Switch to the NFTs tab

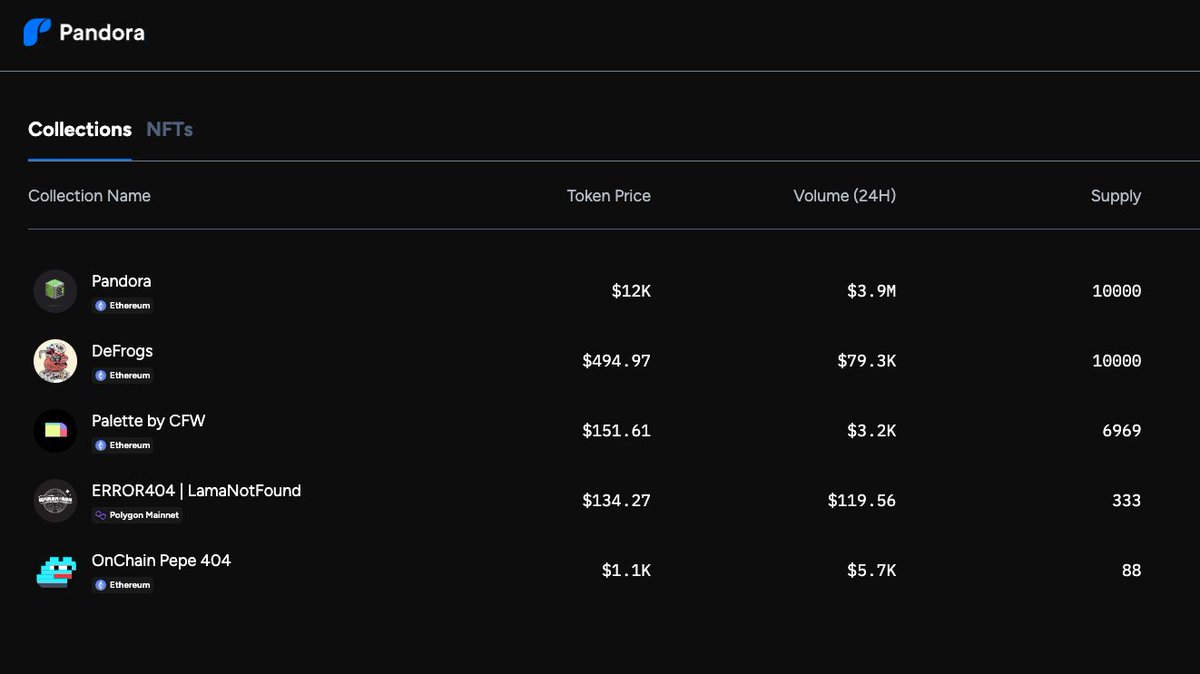tap(170, 129)
